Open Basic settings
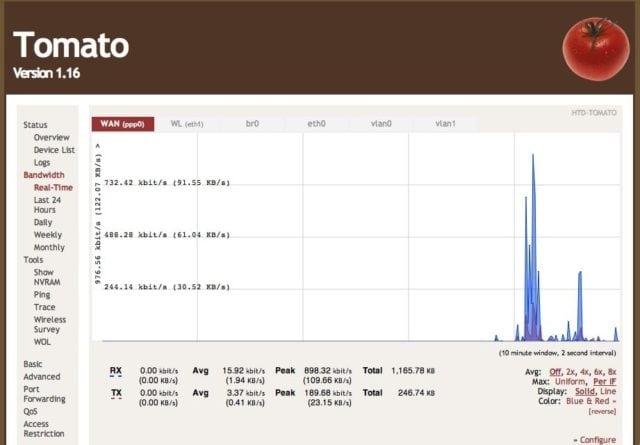This screenshot has height=445, width=640. point(33,364)
